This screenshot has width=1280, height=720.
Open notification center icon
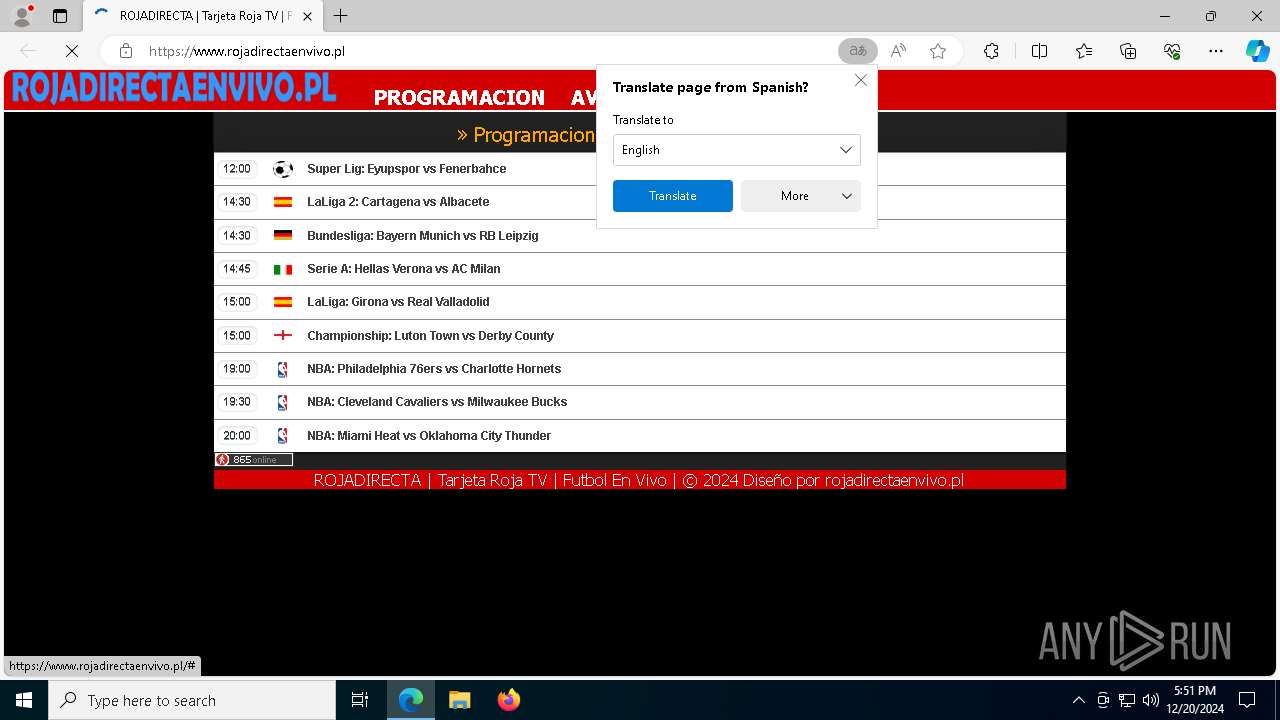1247,700
